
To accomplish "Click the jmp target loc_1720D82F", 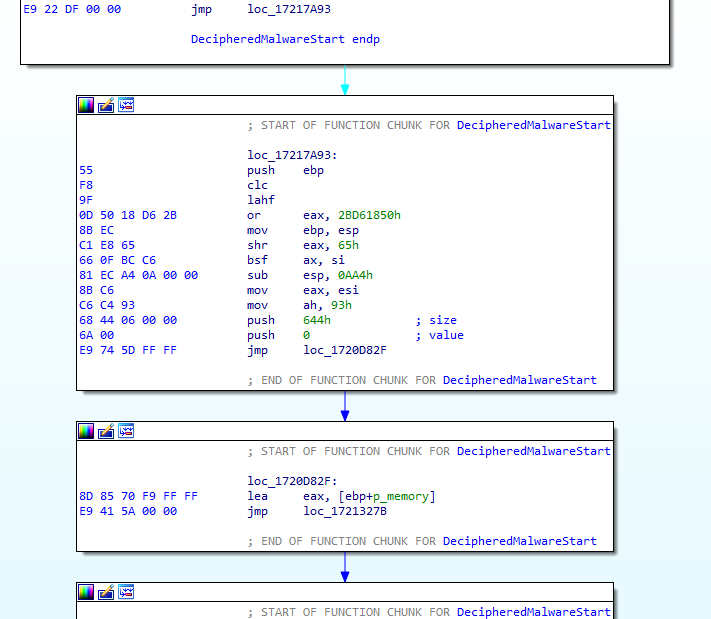I will click(x=345, y=350).
